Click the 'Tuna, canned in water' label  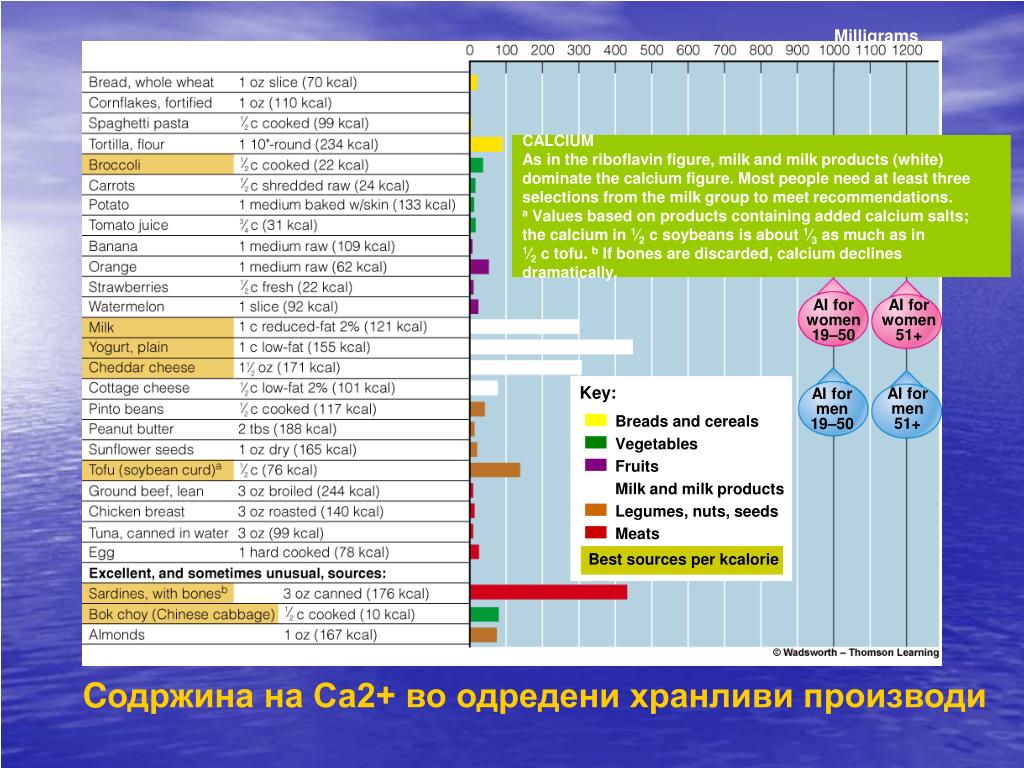click(x=159, y=533)
